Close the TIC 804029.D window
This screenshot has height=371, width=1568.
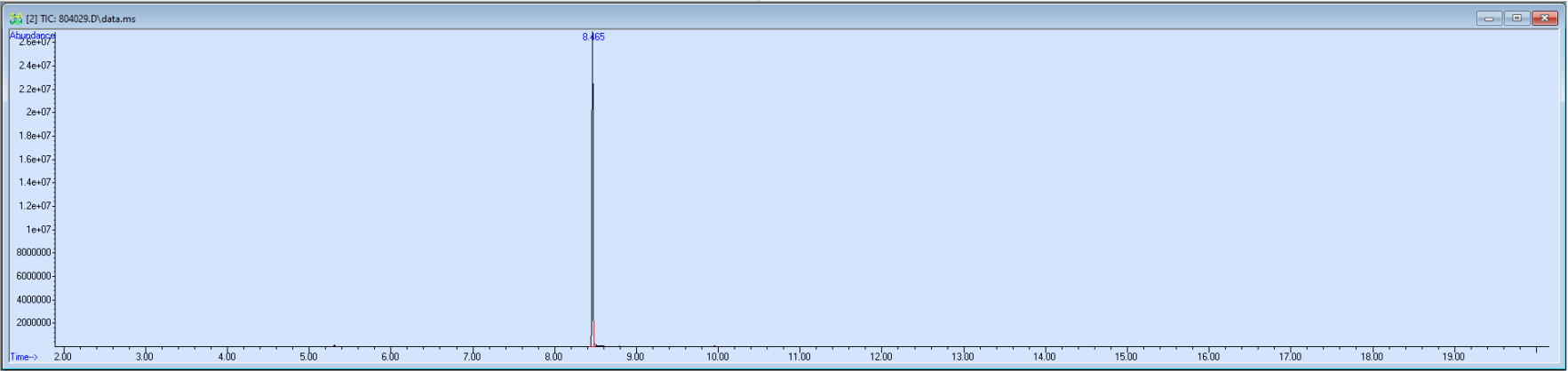(1545, 18)
